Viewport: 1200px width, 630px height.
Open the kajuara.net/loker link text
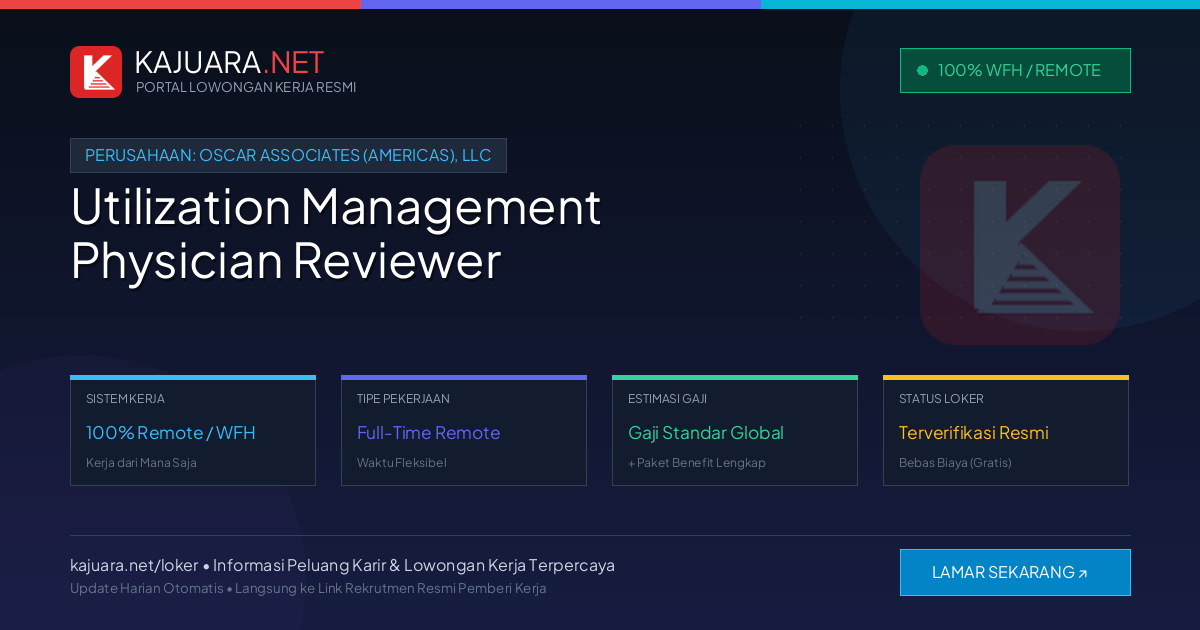tap(134, 565)
